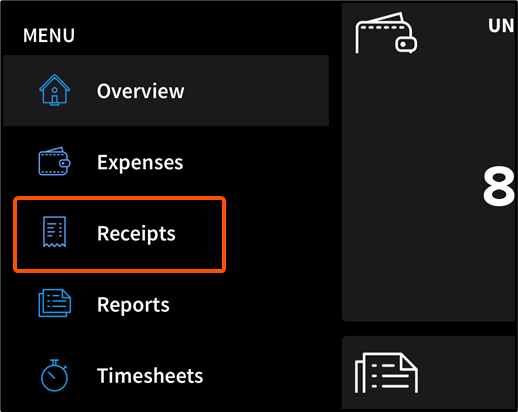The width and height of the screenshot is (518, 412).
Task: Click blank area of the bottom reports card
Action: click(467, 373)
